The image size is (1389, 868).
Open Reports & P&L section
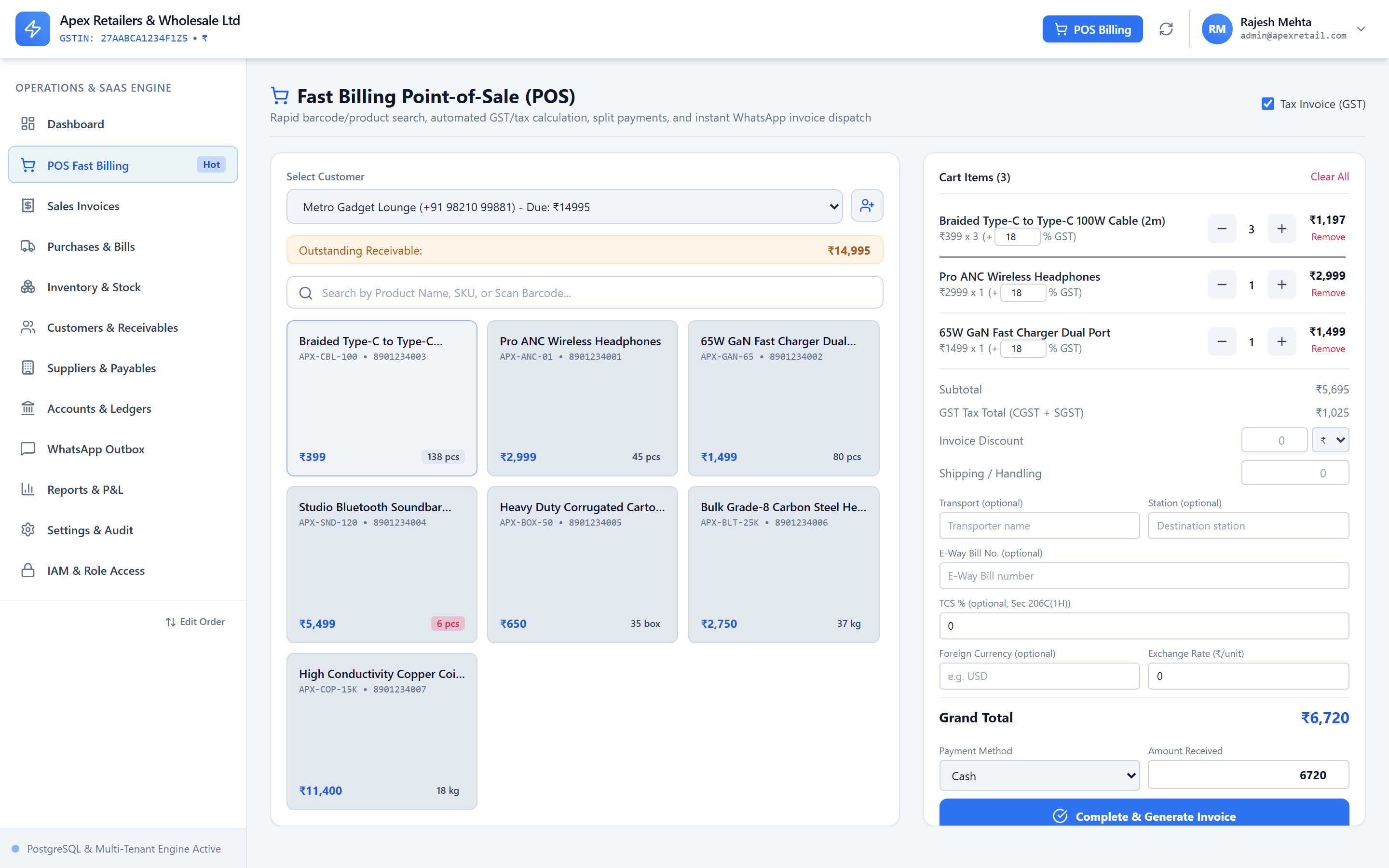[123, 489]
